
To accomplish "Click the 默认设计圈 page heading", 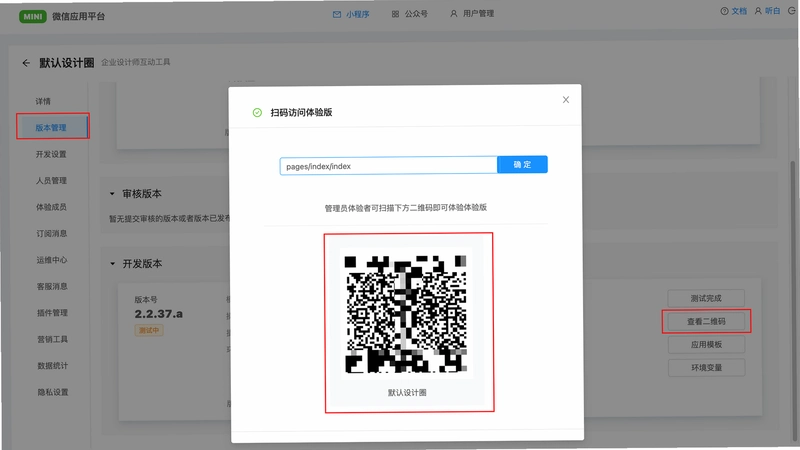I will pyautogui.click(x=67, y=63).
